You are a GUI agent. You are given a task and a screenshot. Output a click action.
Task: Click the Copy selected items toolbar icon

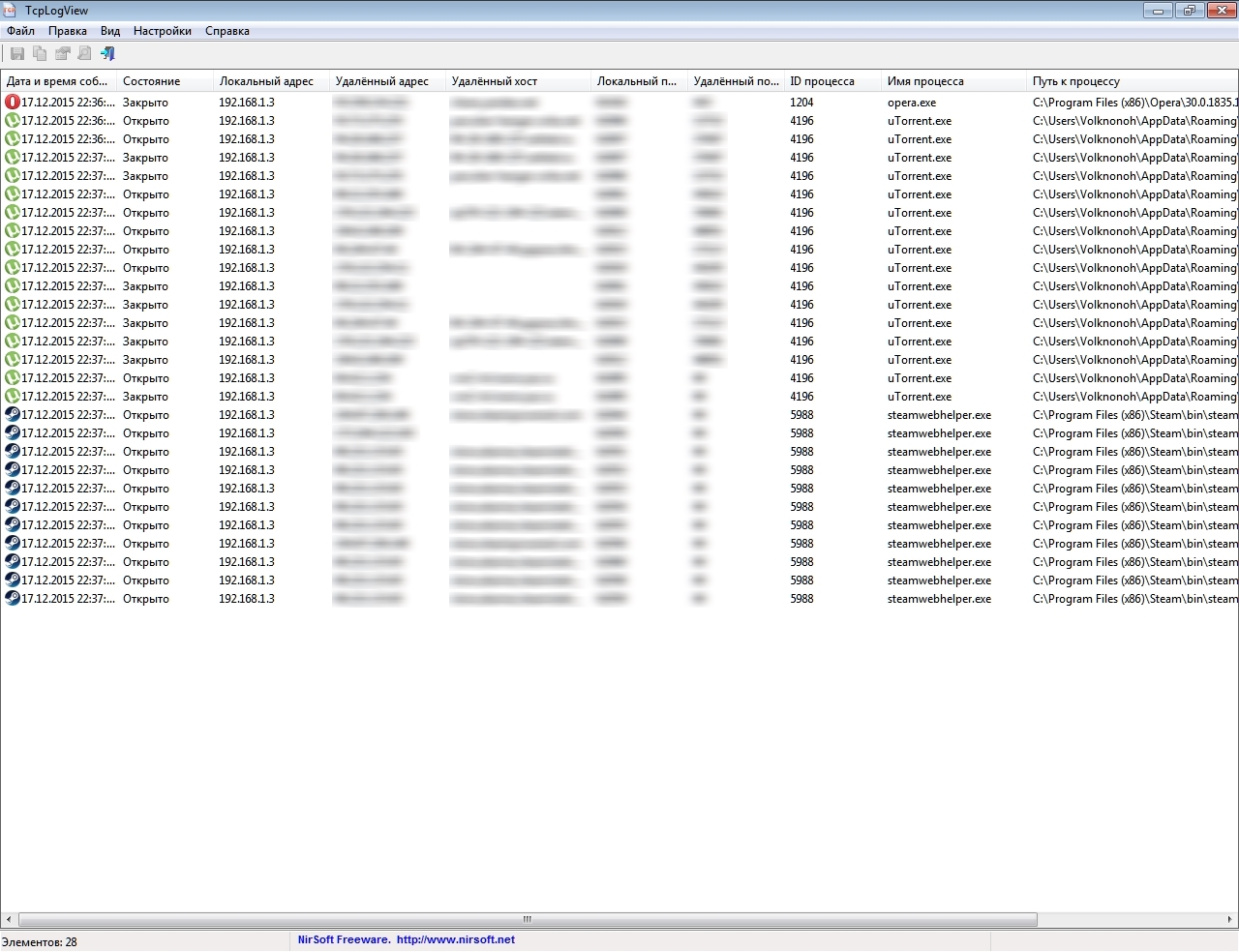pos(40,54)
